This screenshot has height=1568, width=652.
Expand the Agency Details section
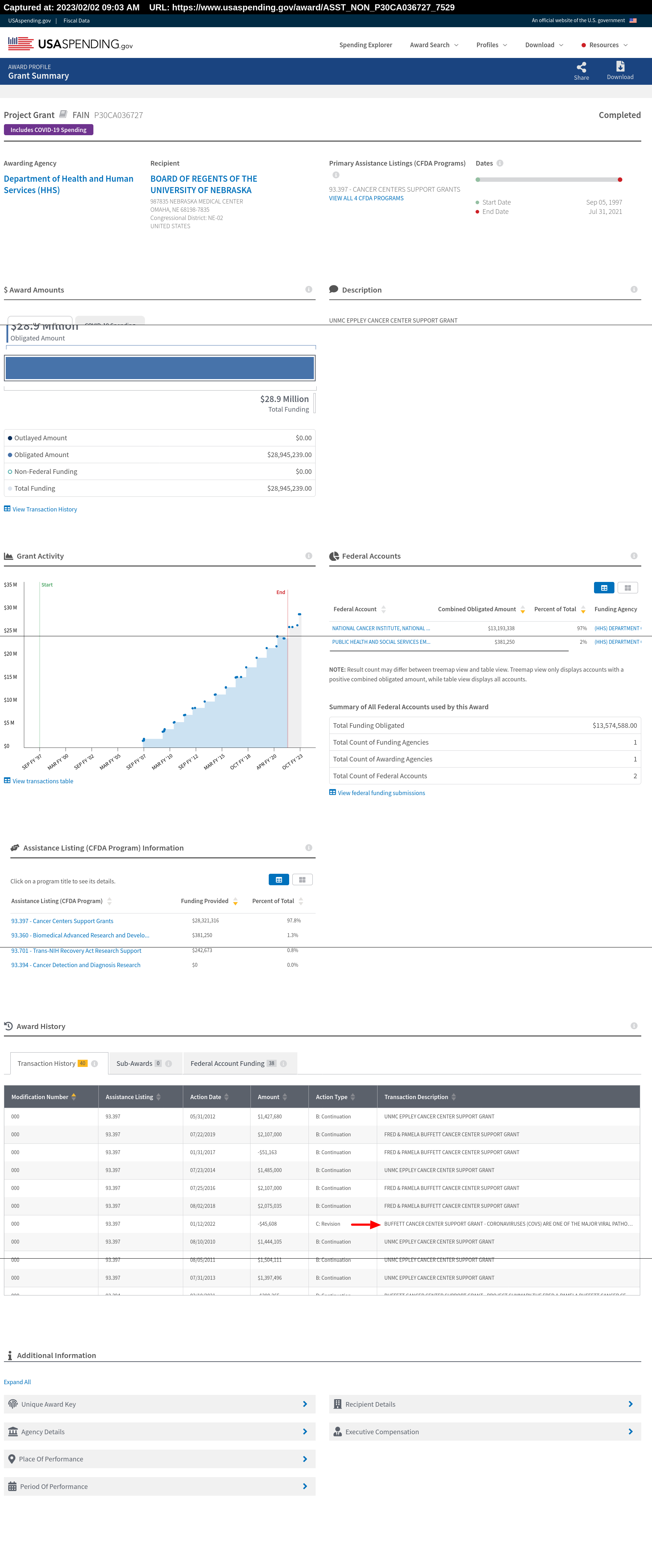160,1432
